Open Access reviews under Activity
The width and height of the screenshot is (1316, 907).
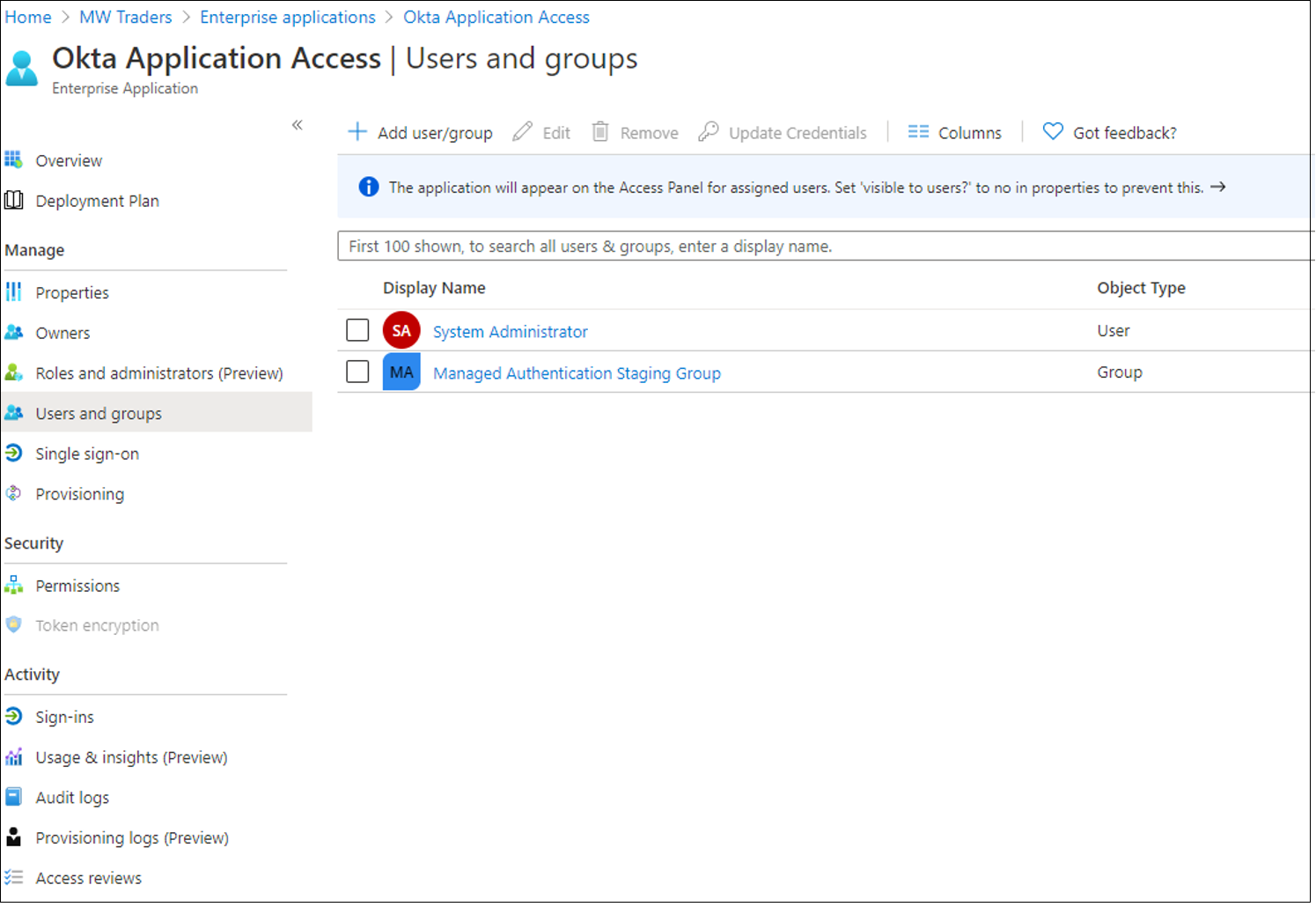click(88, 877)
